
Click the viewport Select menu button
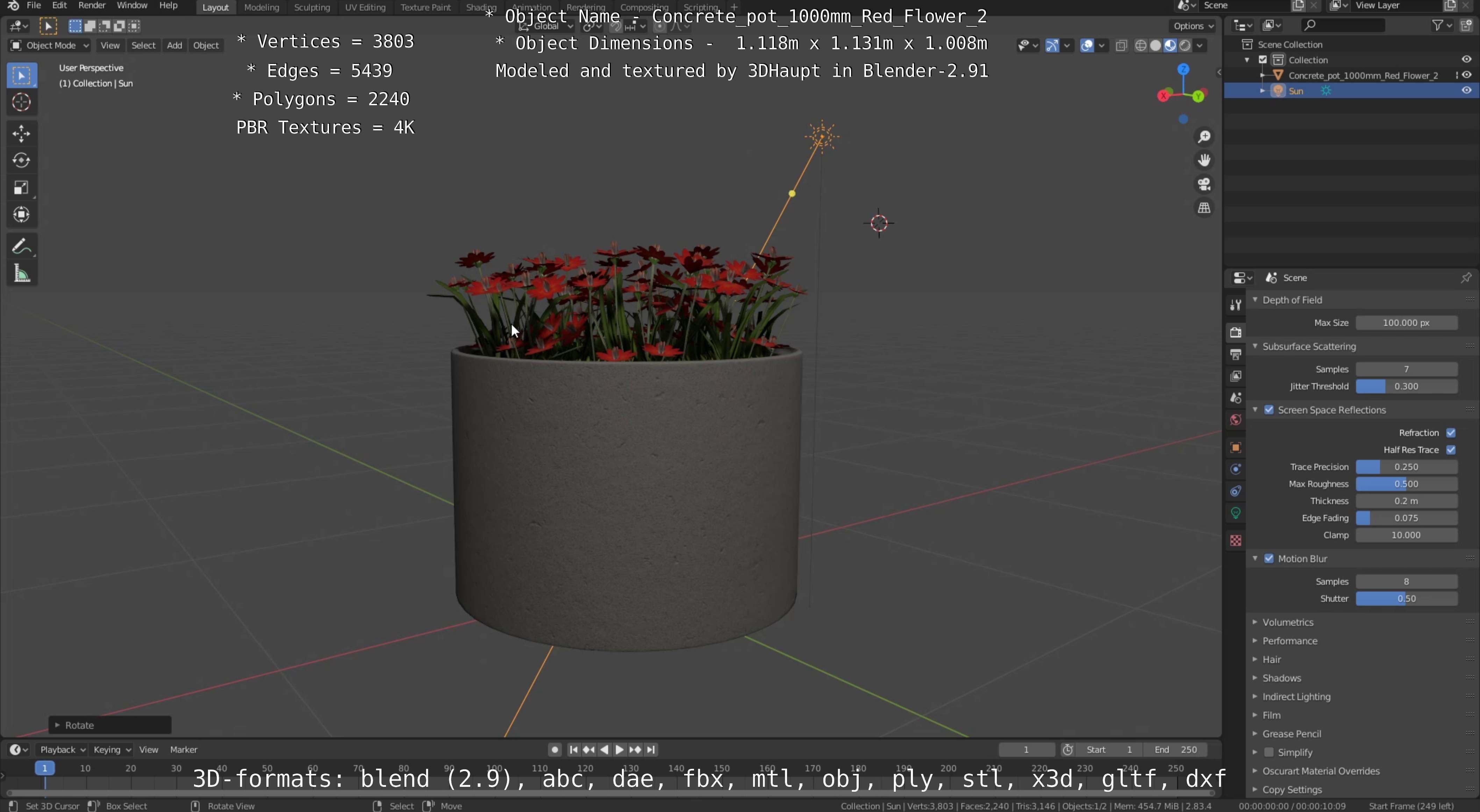point(144,45)
